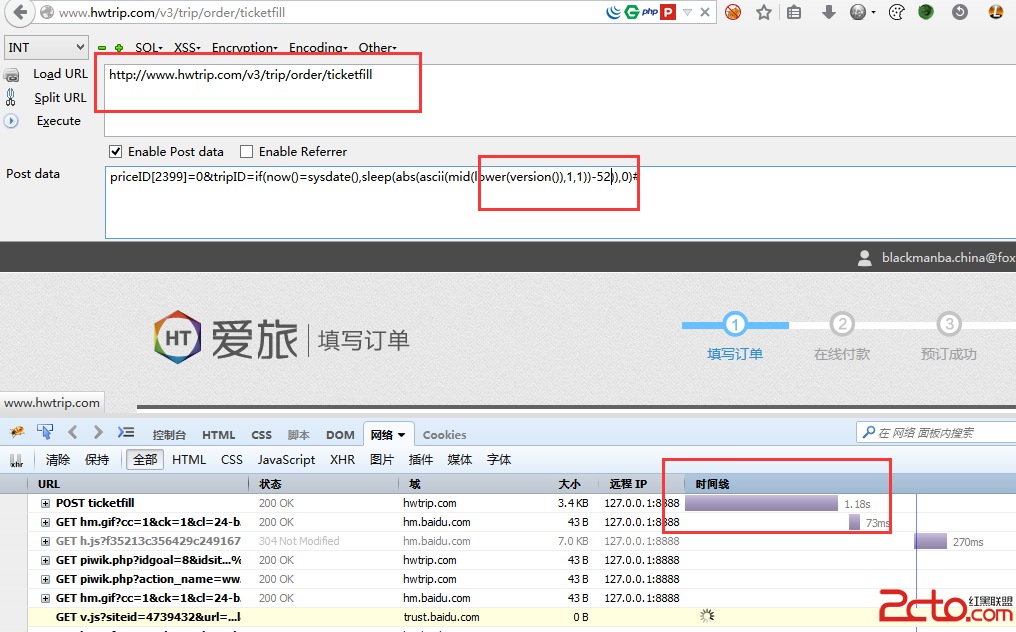Click the green plus icon in HackBar
This screenshot has height=632, width=1016.
(119, 48)
